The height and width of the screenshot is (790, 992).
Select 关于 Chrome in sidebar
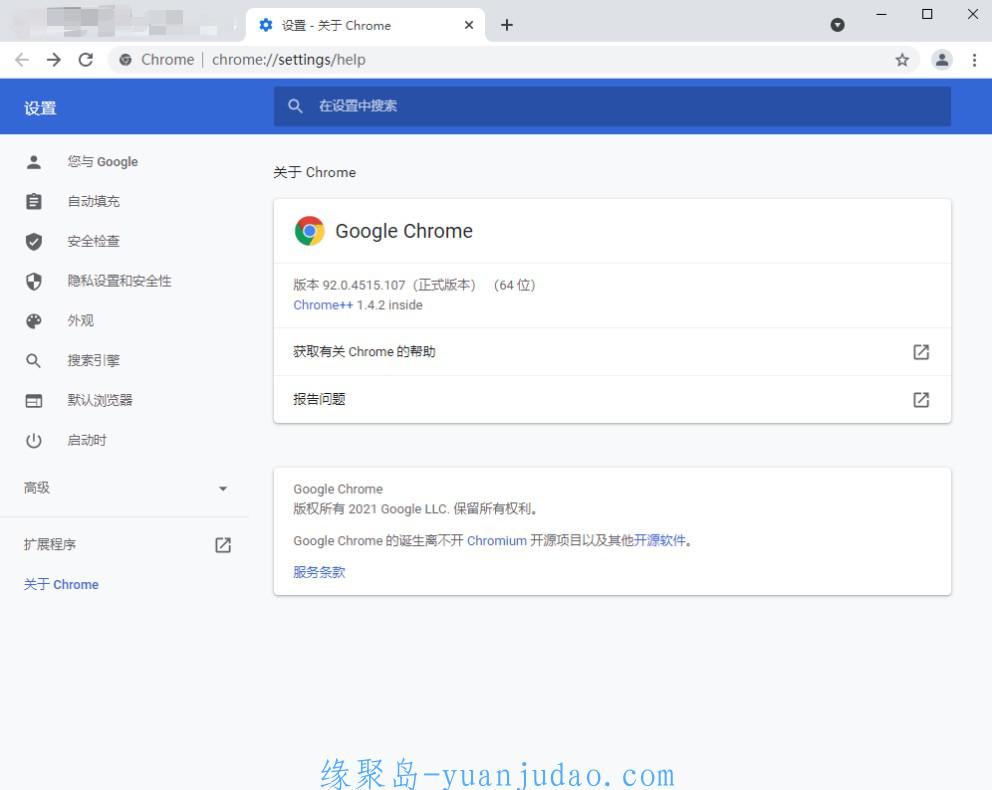[x=61, y=584]
